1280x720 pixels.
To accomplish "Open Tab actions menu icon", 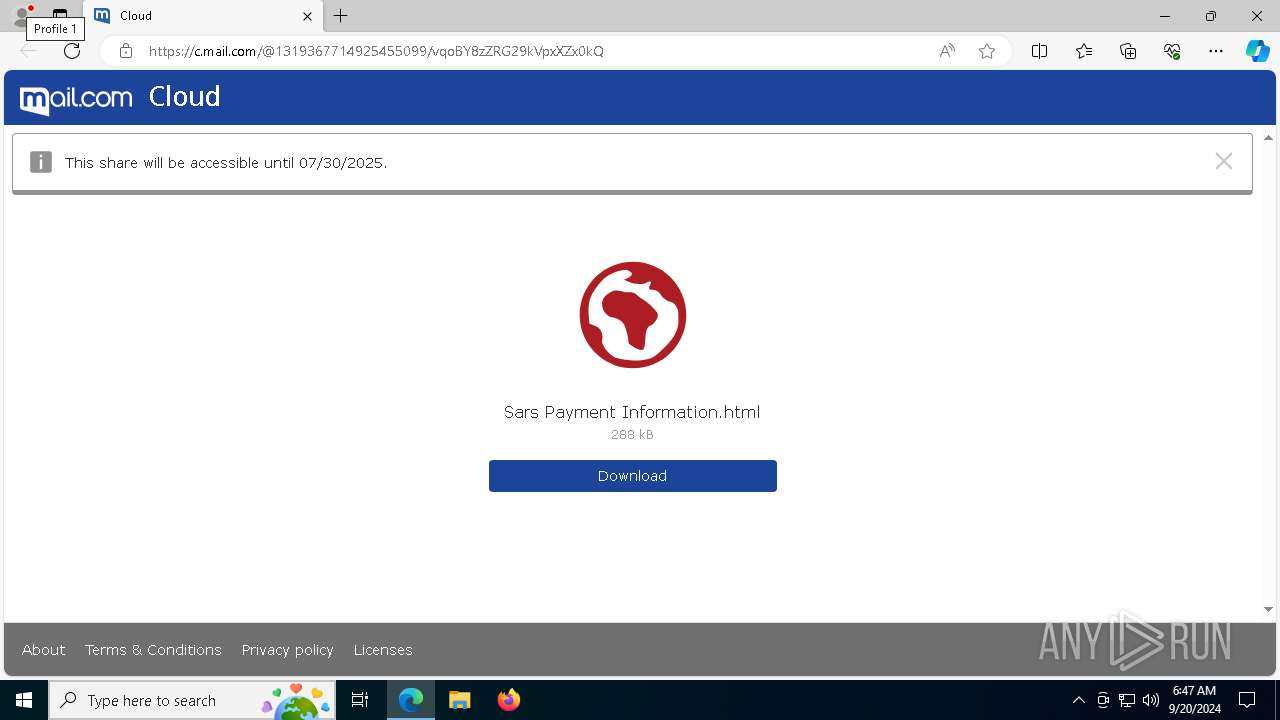I will (60, 16).
